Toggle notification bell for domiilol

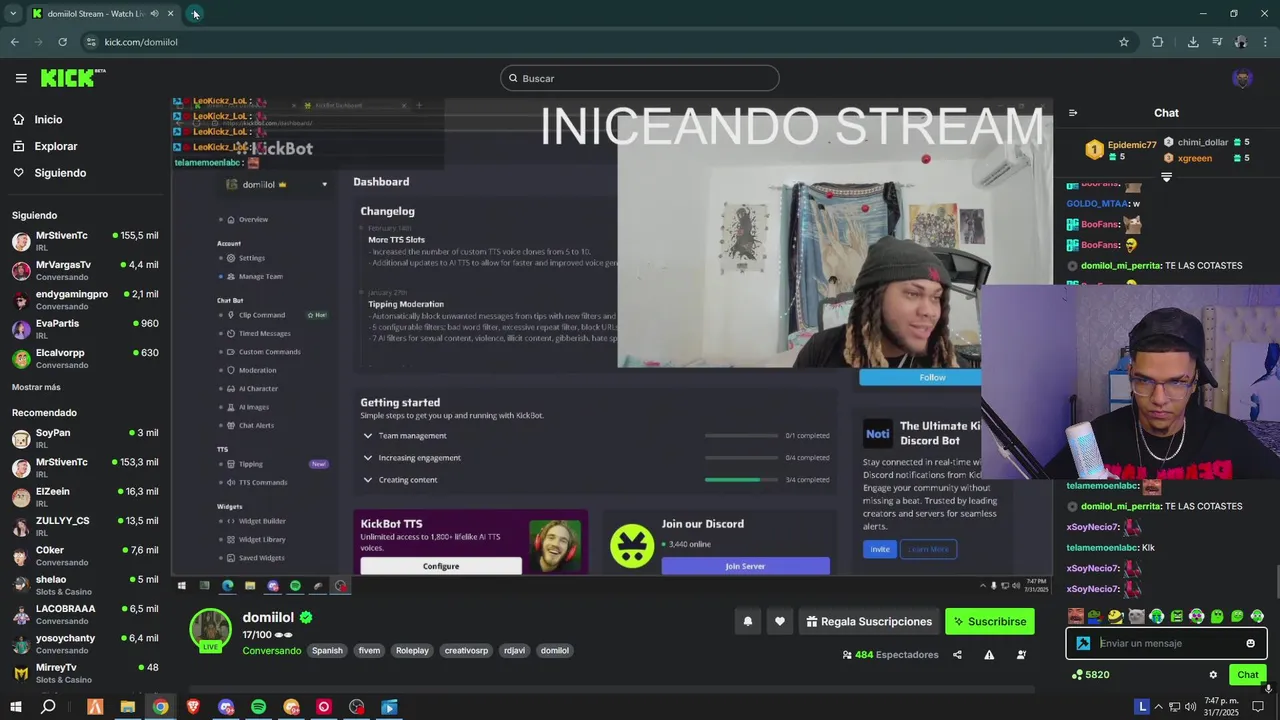tap(747, 621)
